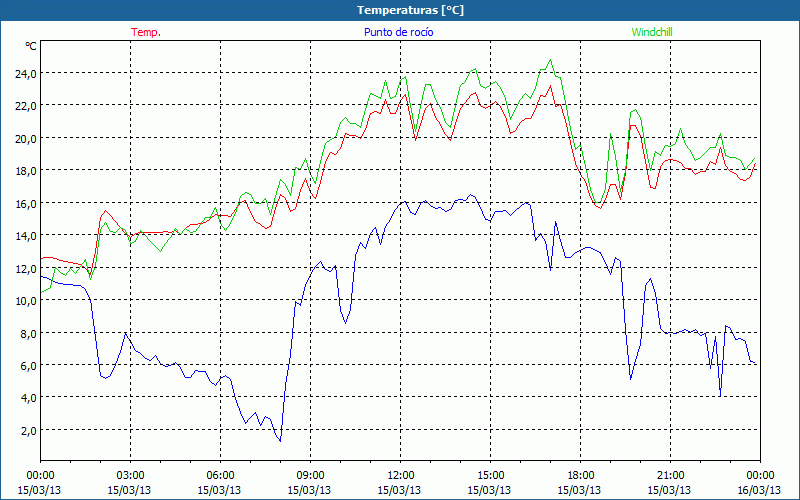Click the Temp. legend label

[146, 32]
